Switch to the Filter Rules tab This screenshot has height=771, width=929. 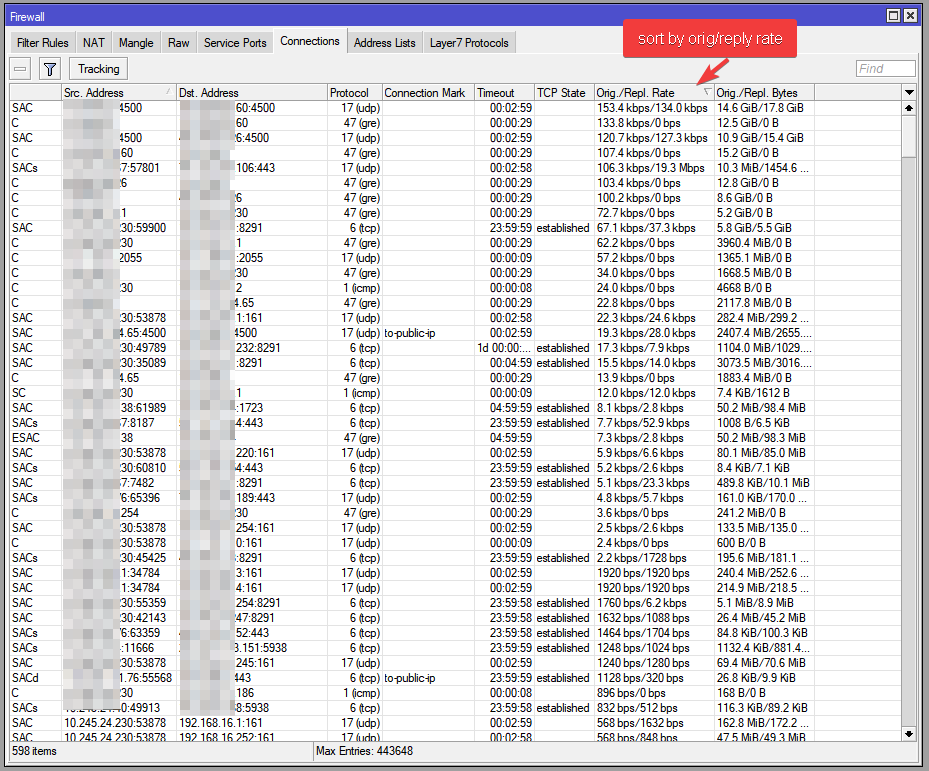coord(43,43)
